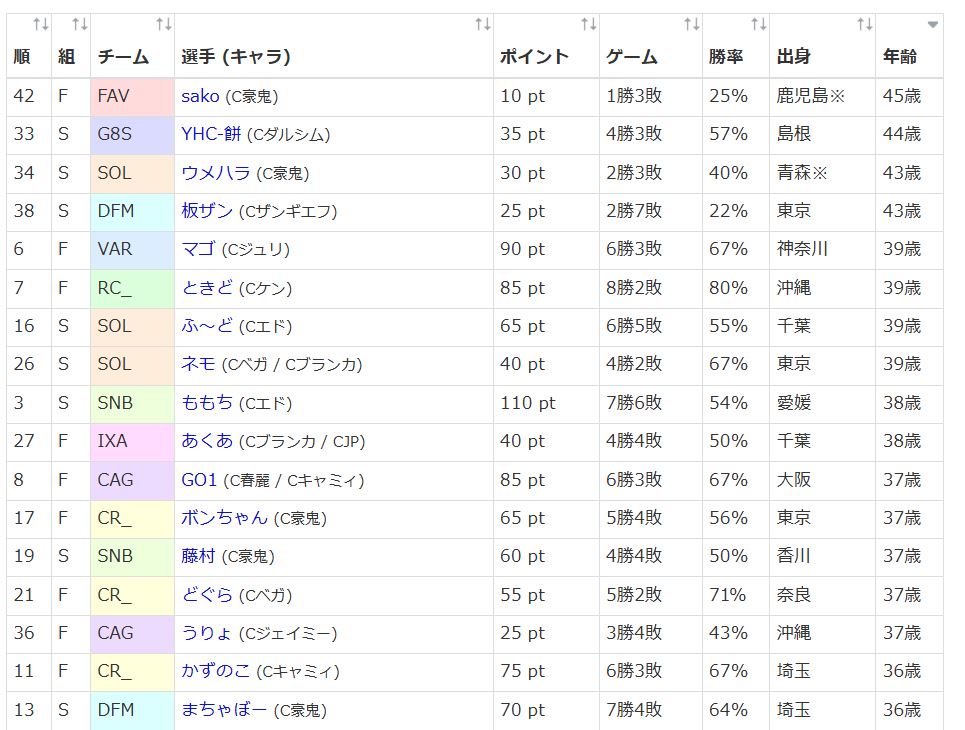Sort by 出身 origin column arrows

pyautogui.click(x=865, y=23)
